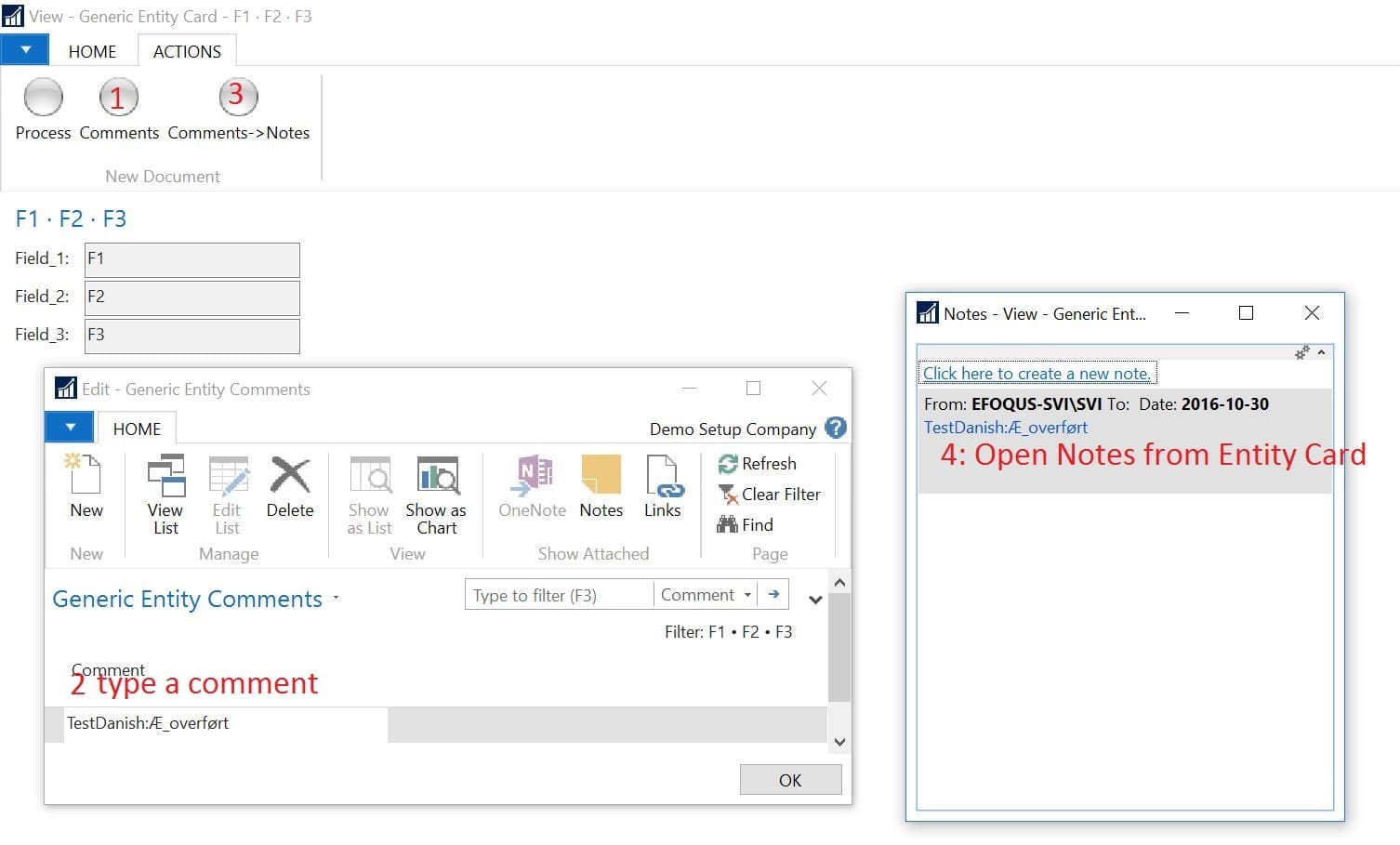The height and width of the screenshot is (845, 1400).
Task: Open the application menu in Comments window
Action: [70, 428]
